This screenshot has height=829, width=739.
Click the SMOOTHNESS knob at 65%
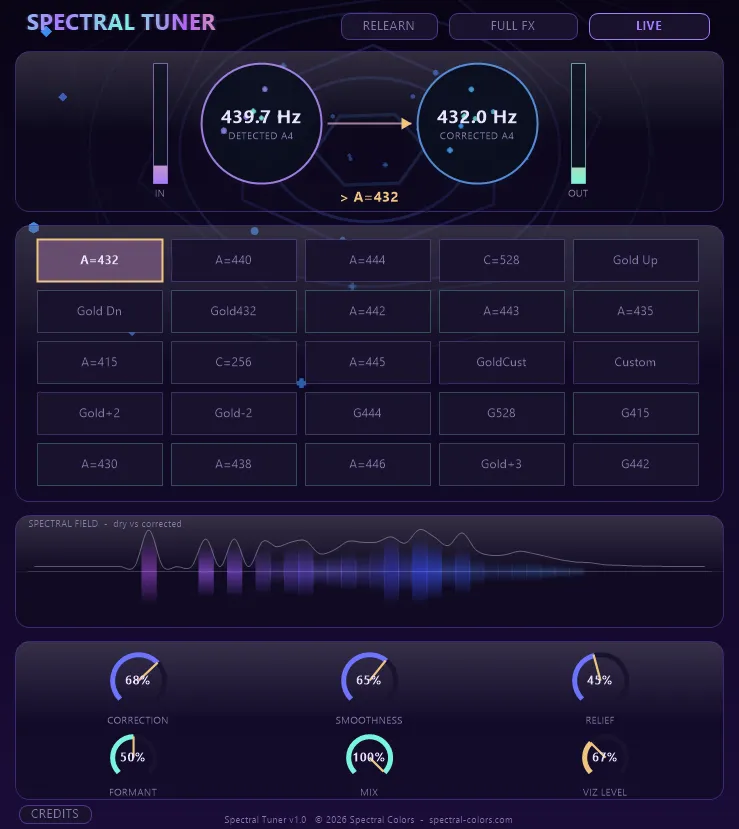coord(369,680)
